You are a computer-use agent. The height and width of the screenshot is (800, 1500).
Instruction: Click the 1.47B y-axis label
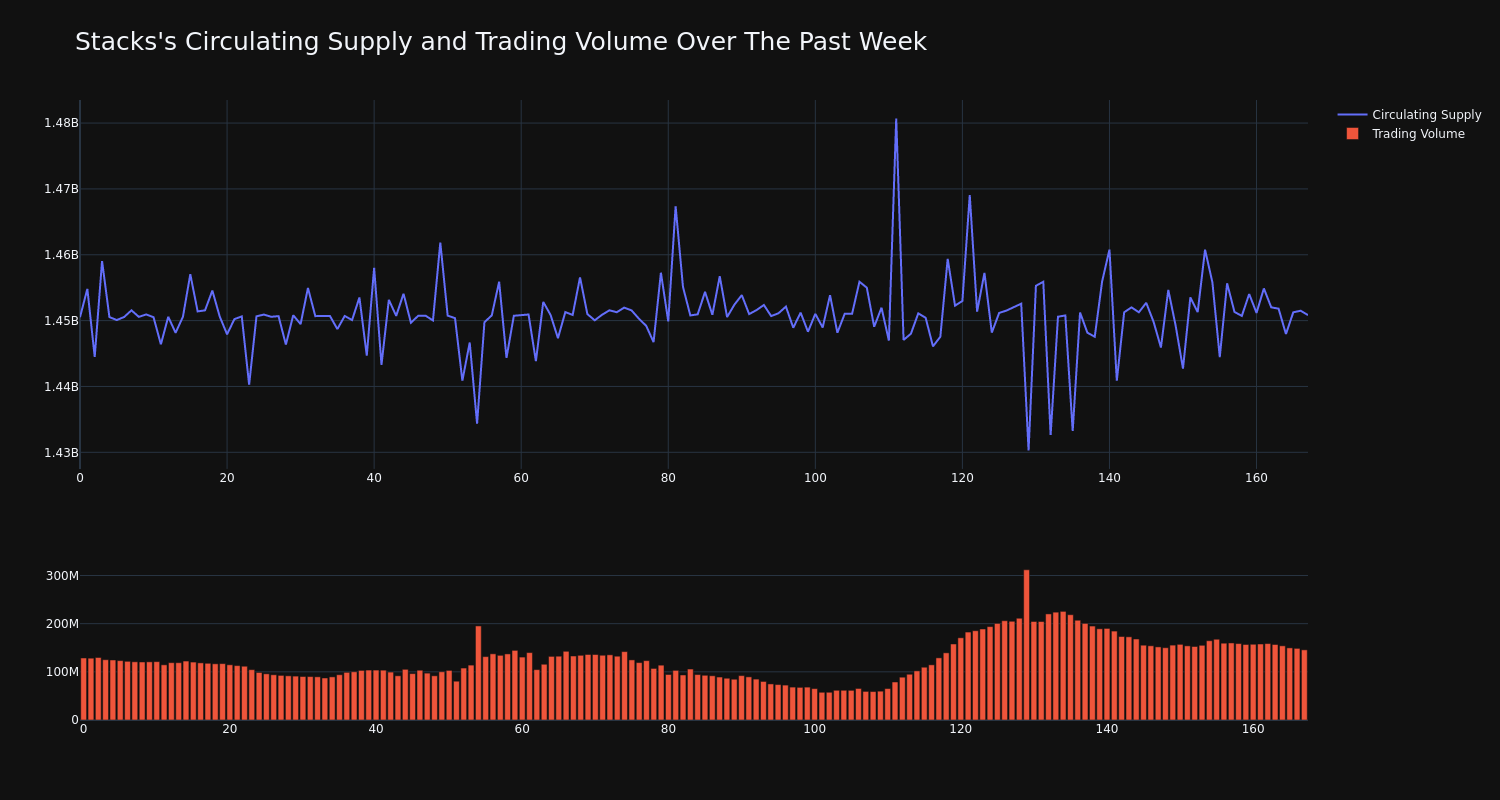(x=61, y=189)
